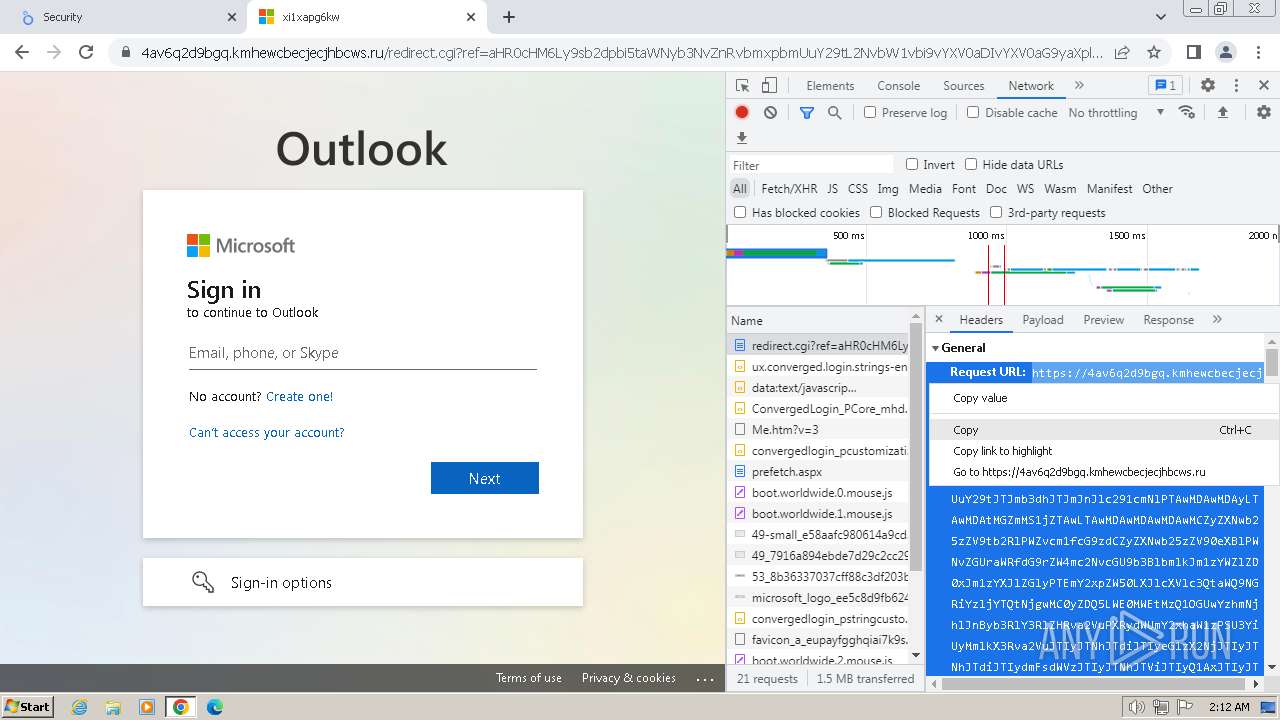Filter requests by JS type
1280x720 pixels.
832,189
